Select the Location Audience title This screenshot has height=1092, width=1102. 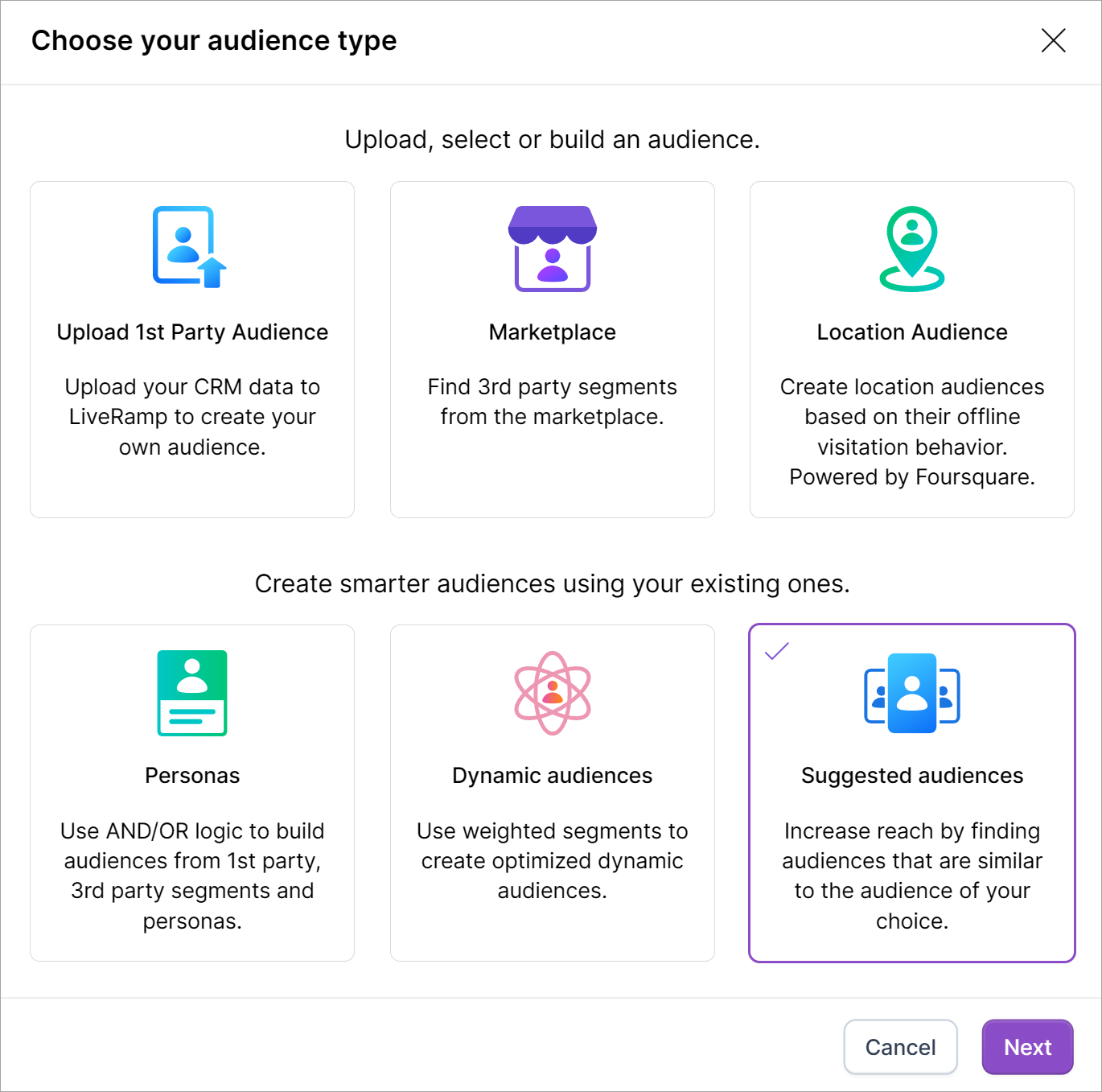click(x=911, y=332)
